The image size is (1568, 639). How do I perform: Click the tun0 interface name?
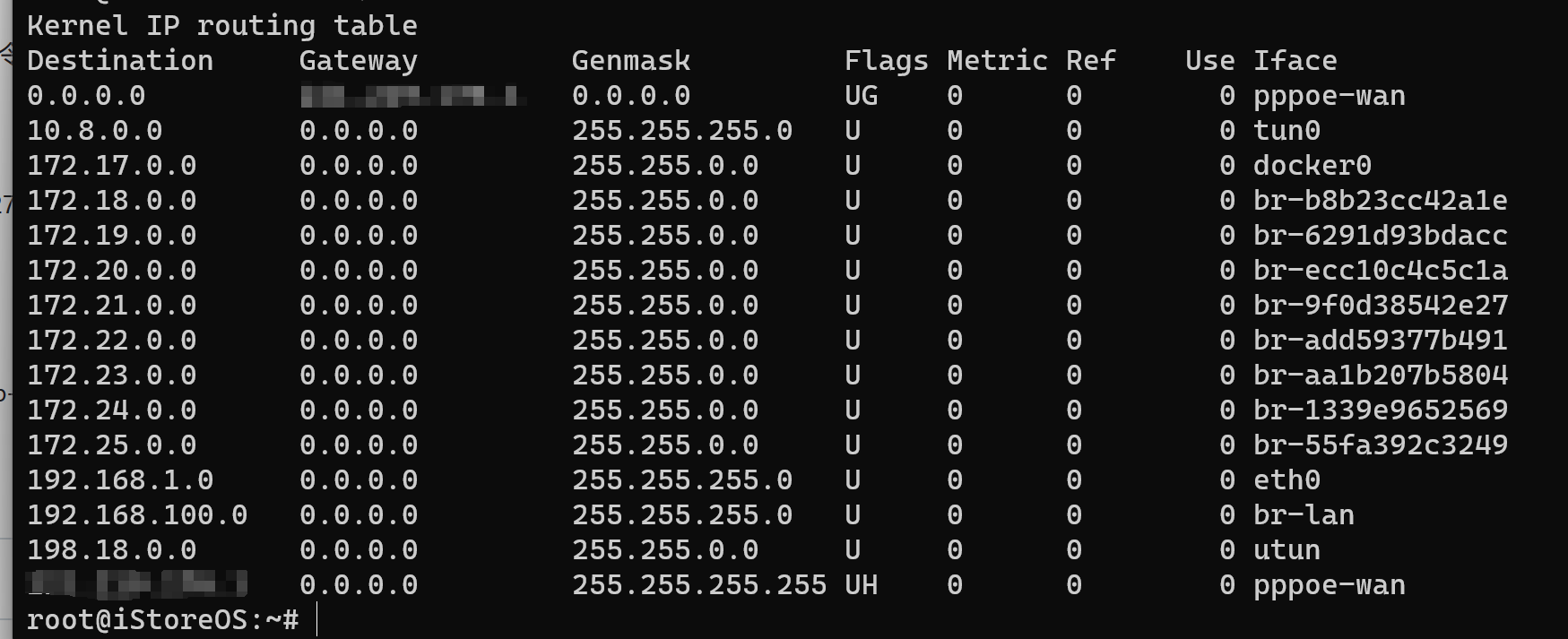click(x=1286, y=130)
